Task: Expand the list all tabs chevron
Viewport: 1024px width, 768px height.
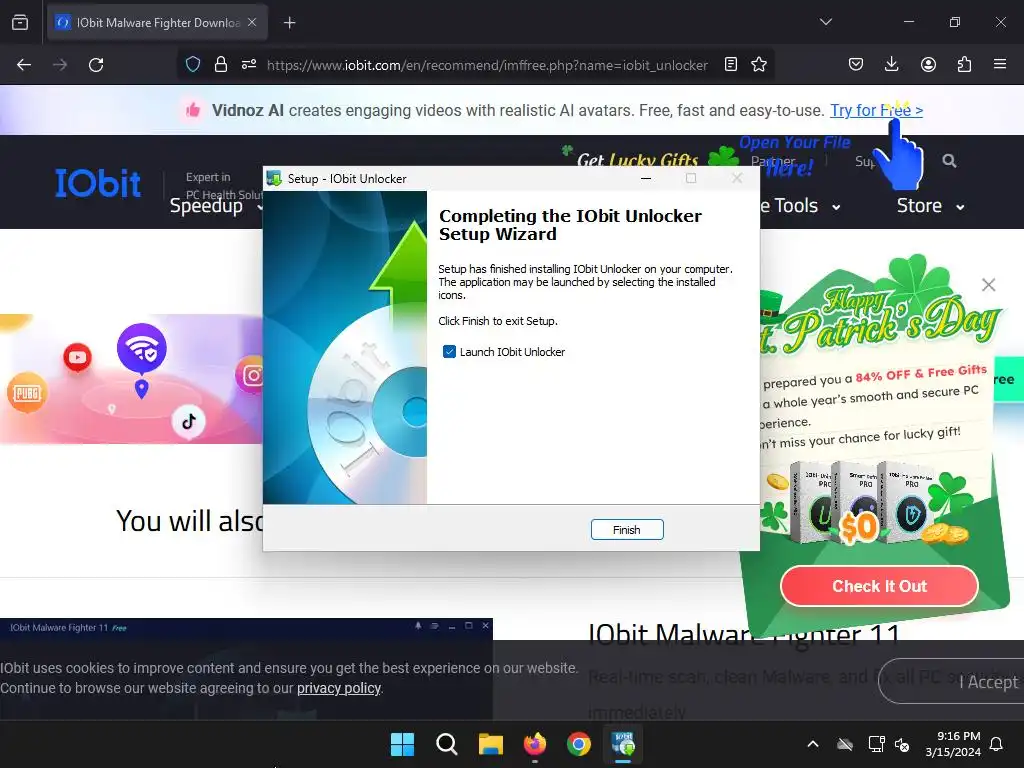Action: (825, 22)
